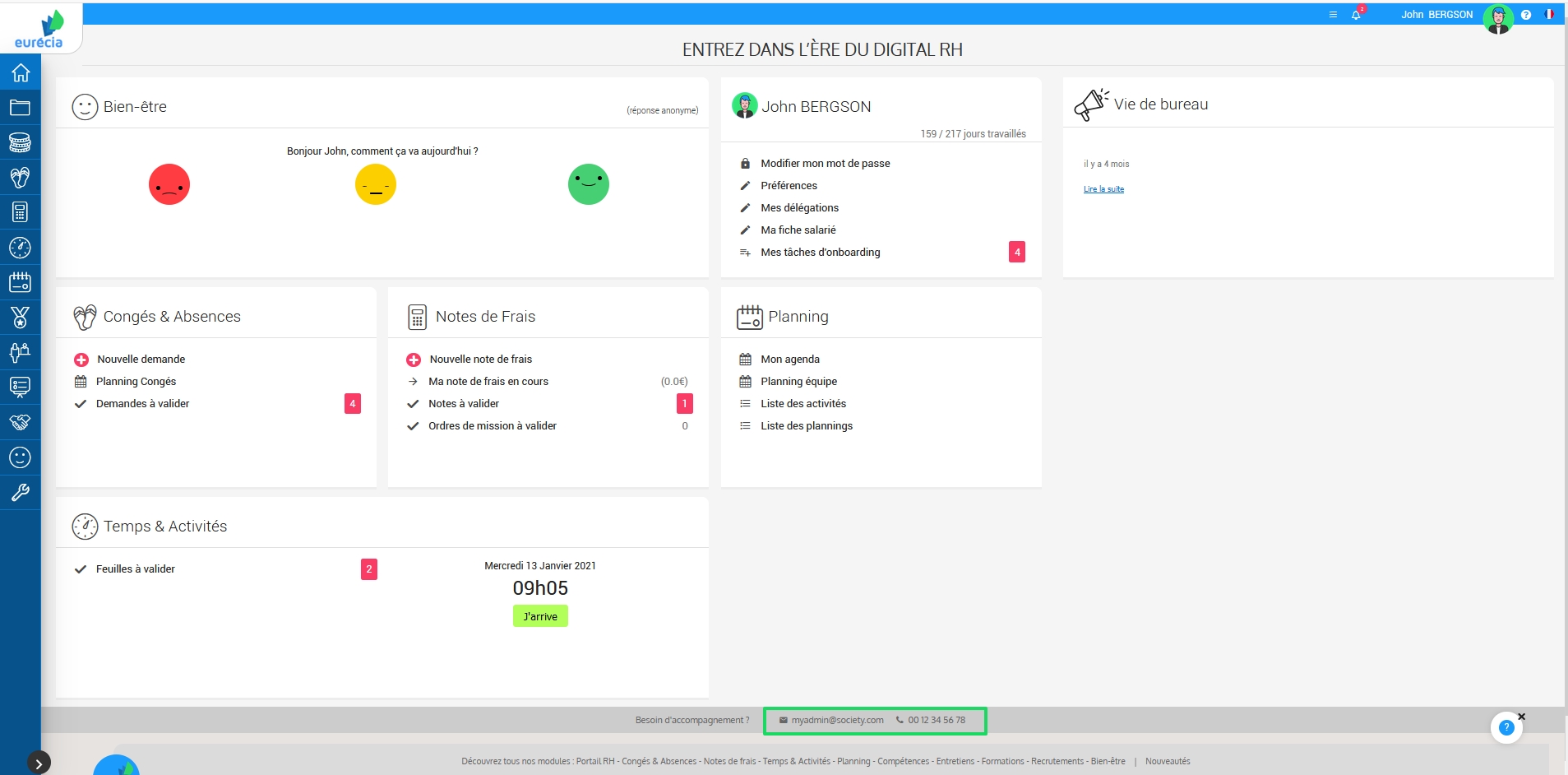1568x775 pixels.
Task: Open Nouvelle demande in Congés & Absences
Action: click(141, 360)
